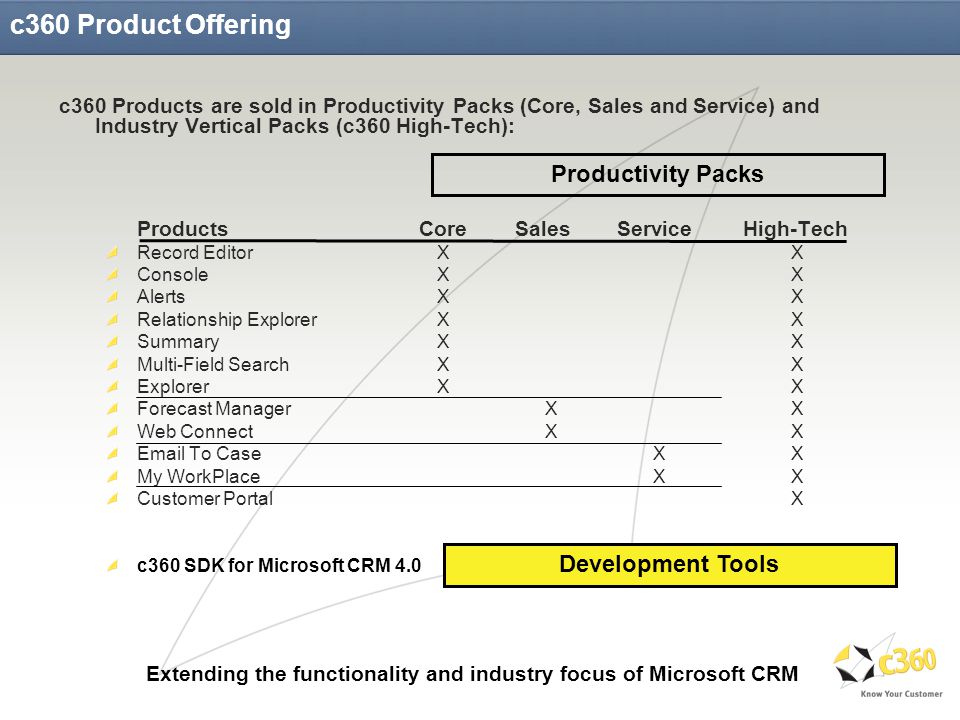Click the Core X mark for Record Editor
The height and width of the screenshot is (720, 960).
tap(443, 252)
